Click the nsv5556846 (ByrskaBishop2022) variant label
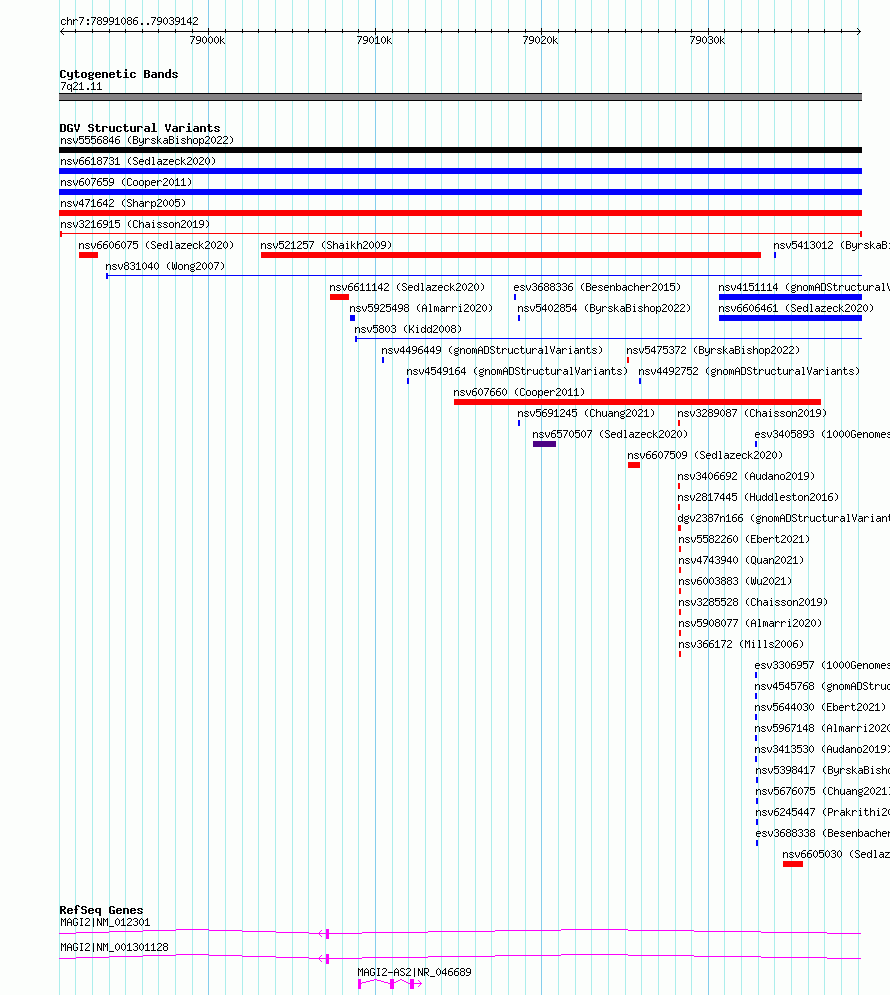890x995 pixels. click(147, 140)
